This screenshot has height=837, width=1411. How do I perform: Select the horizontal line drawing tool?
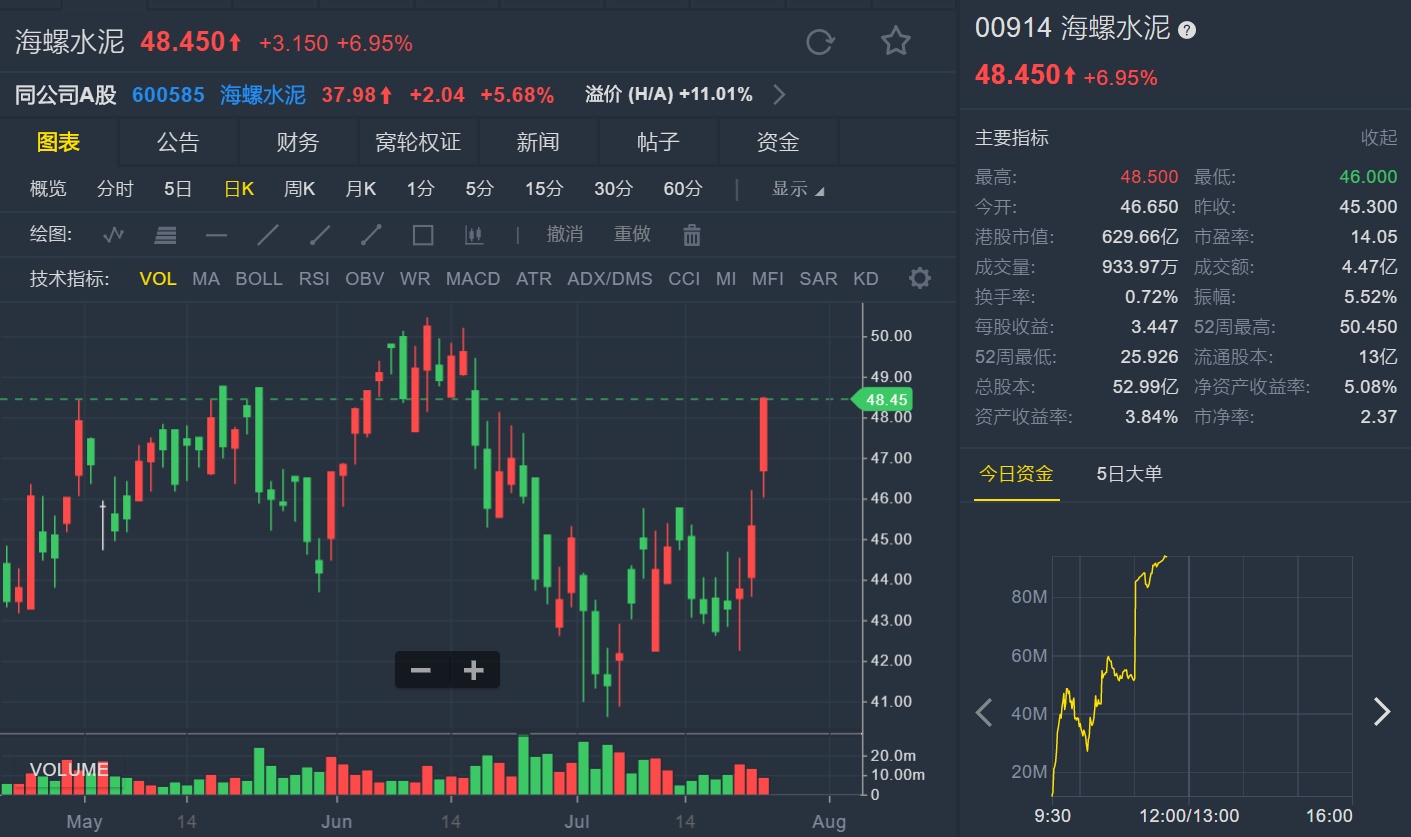click(x=216, y=235)
